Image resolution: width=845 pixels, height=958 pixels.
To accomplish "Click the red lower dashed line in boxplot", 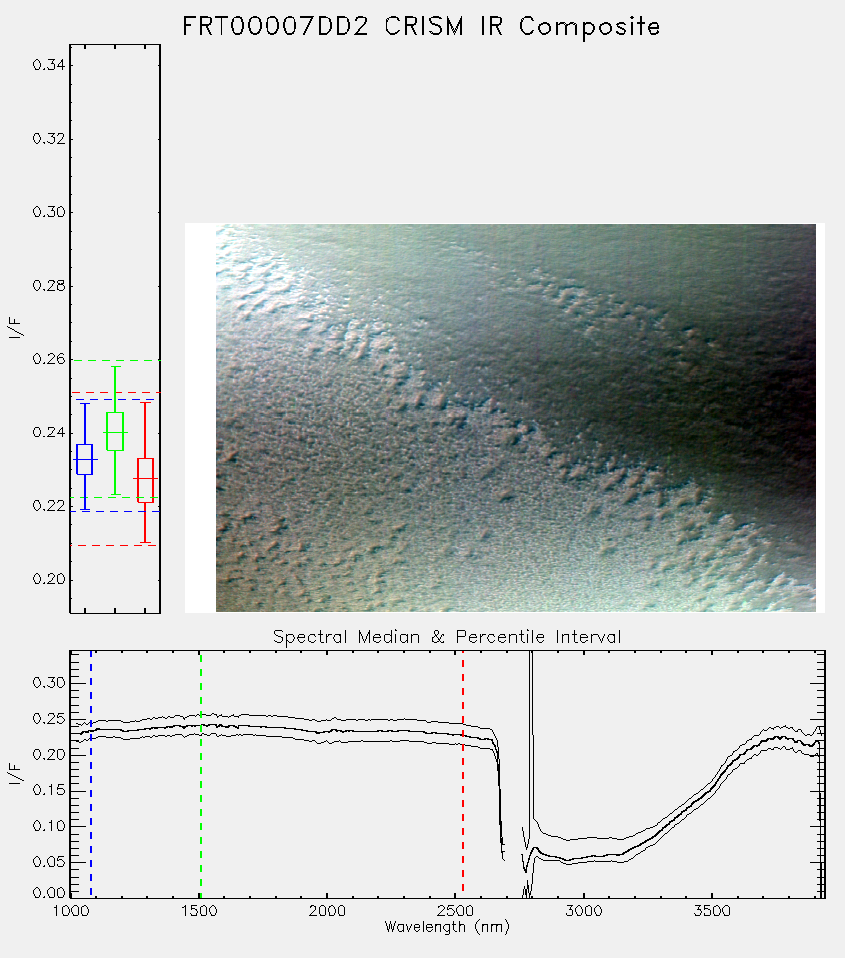I will [x=115, y=545].
